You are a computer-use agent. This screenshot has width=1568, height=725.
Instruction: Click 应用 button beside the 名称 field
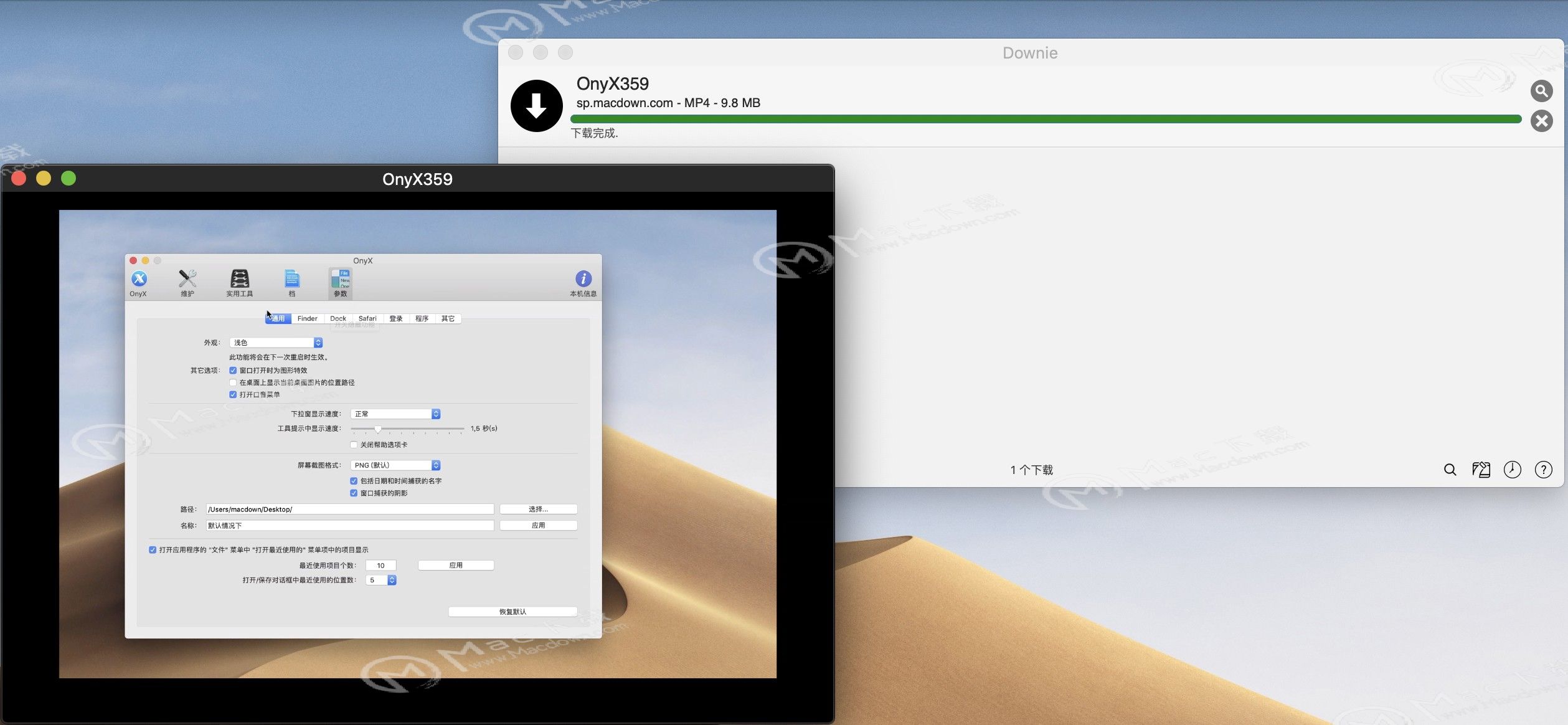[538, 525]
